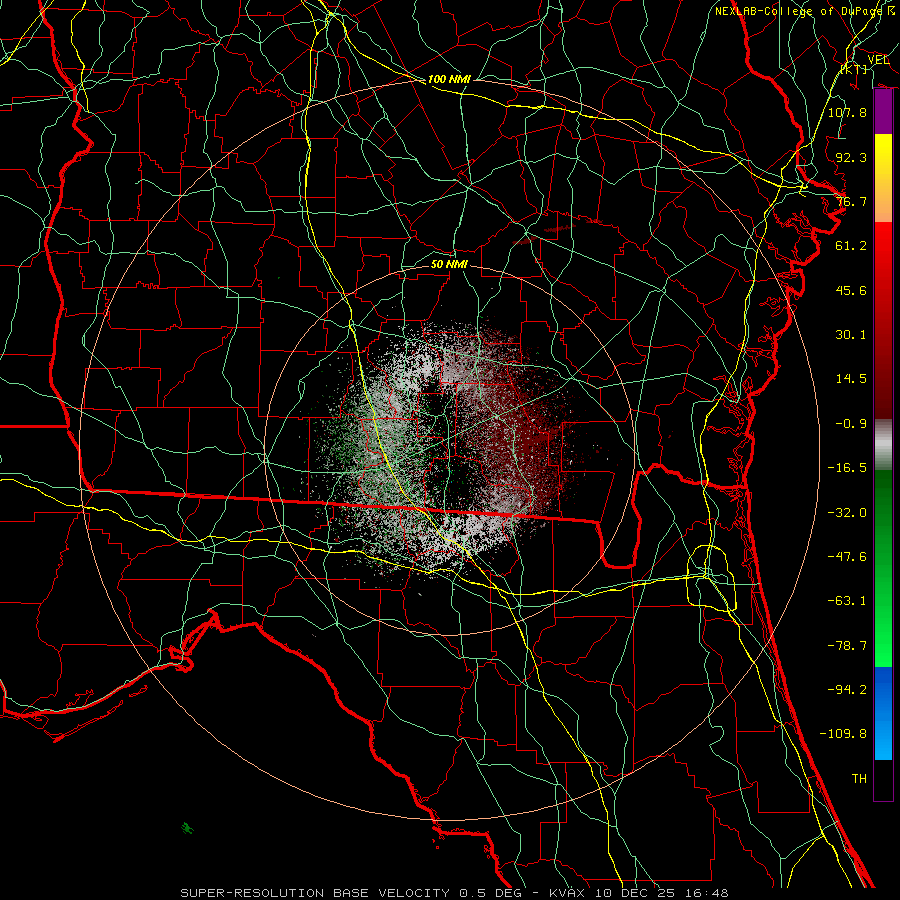Click the VEL legend heading
The image size is (900, 900).
coord(879,59)
